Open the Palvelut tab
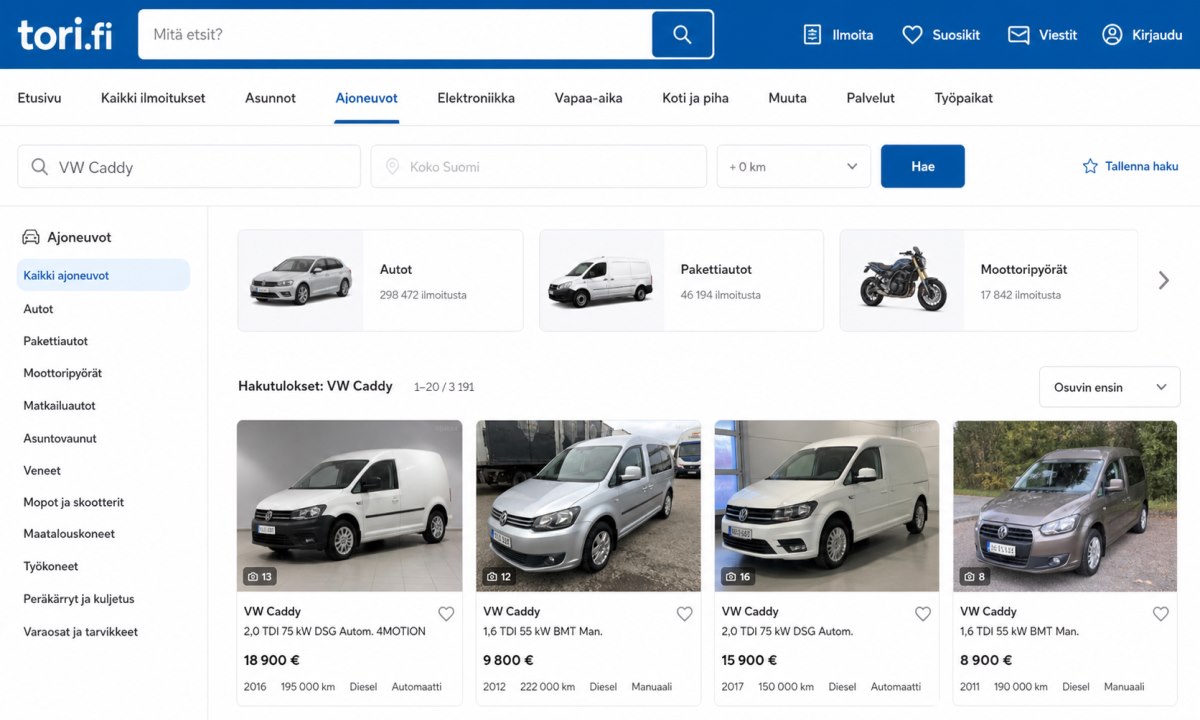This screenshot has width=1200, height=720. (870, 98)
